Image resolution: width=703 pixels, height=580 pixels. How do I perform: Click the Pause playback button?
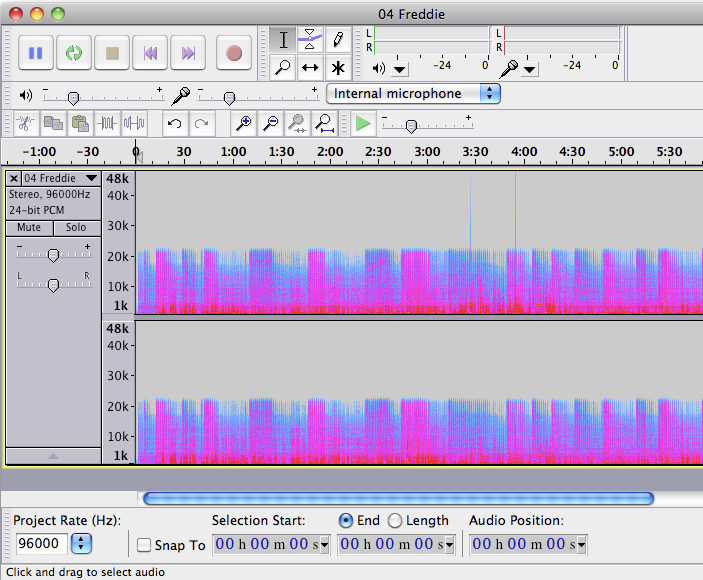click(x=35, y=53)
